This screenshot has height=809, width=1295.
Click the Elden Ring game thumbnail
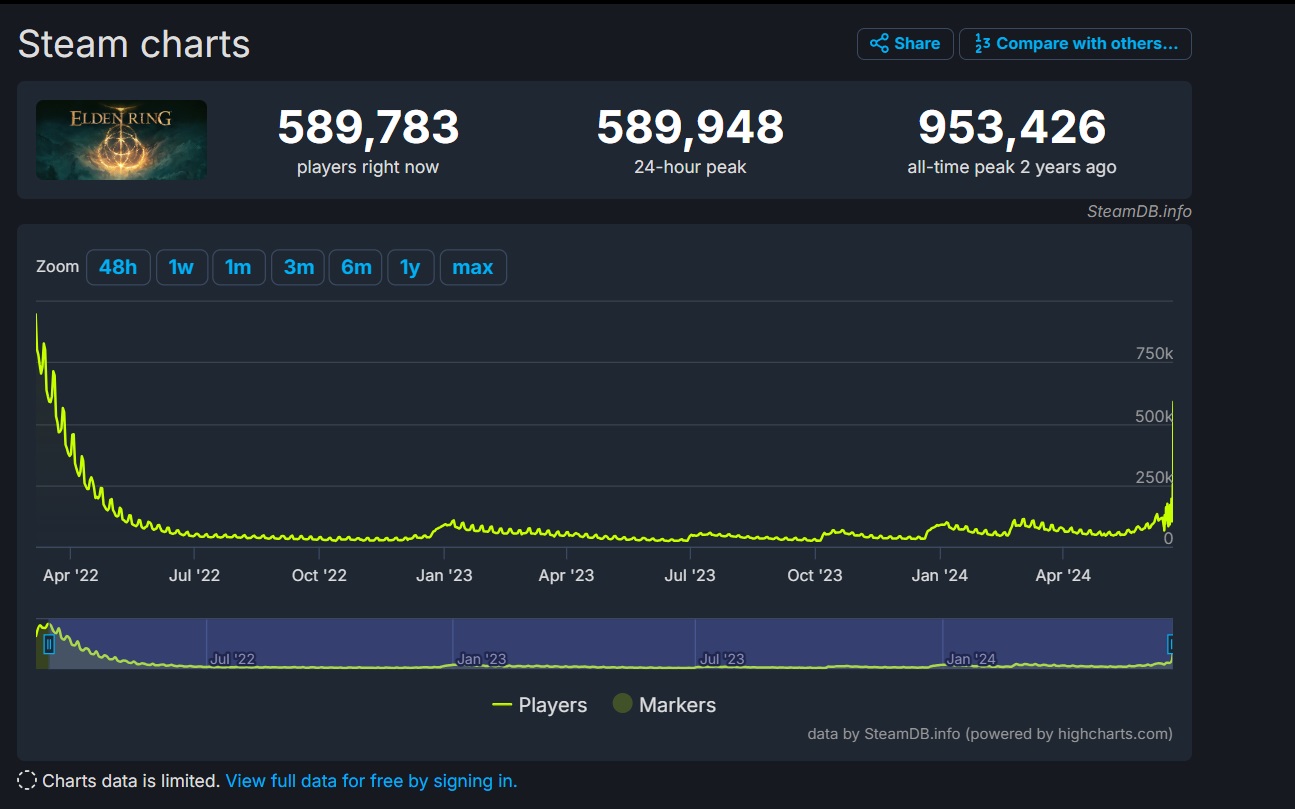[x=121, y=140]
